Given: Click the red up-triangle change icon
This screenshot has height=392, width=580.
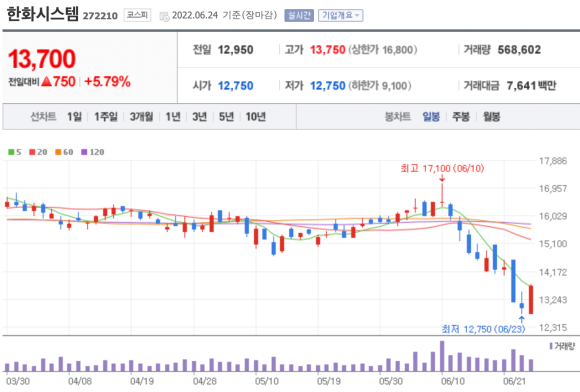Looking at the screenshot, I should (x=47, y=81).
